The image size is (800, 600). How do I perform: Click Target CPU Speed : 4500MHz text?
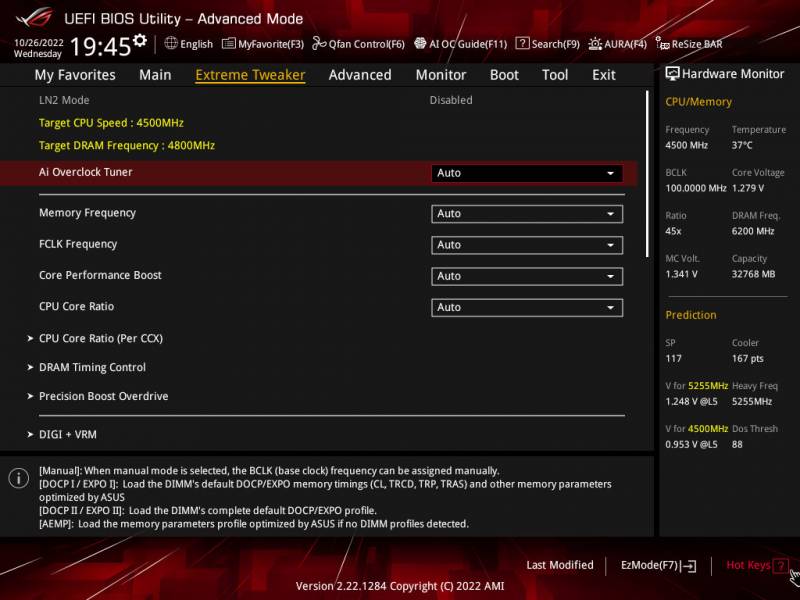click(111, 123)
